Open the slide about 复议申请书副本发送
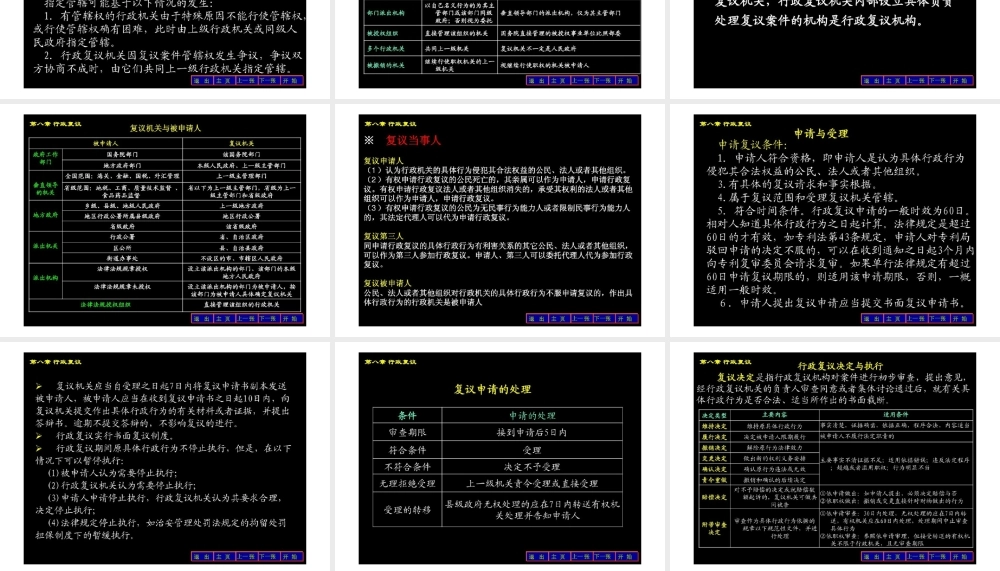 (x=165, y=458)
